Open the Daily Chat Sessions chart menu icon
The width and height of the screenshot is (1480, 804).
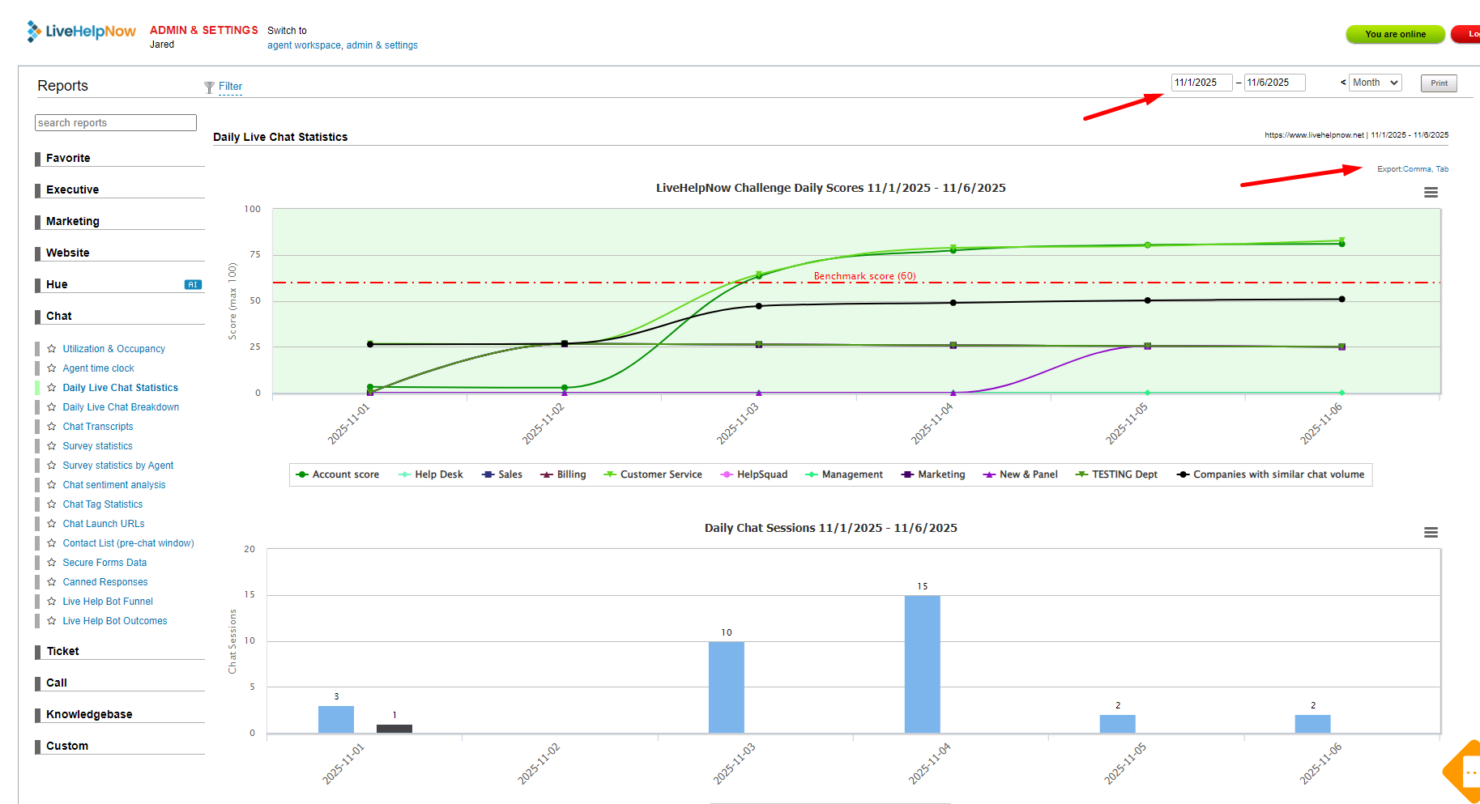[1430, 533]
